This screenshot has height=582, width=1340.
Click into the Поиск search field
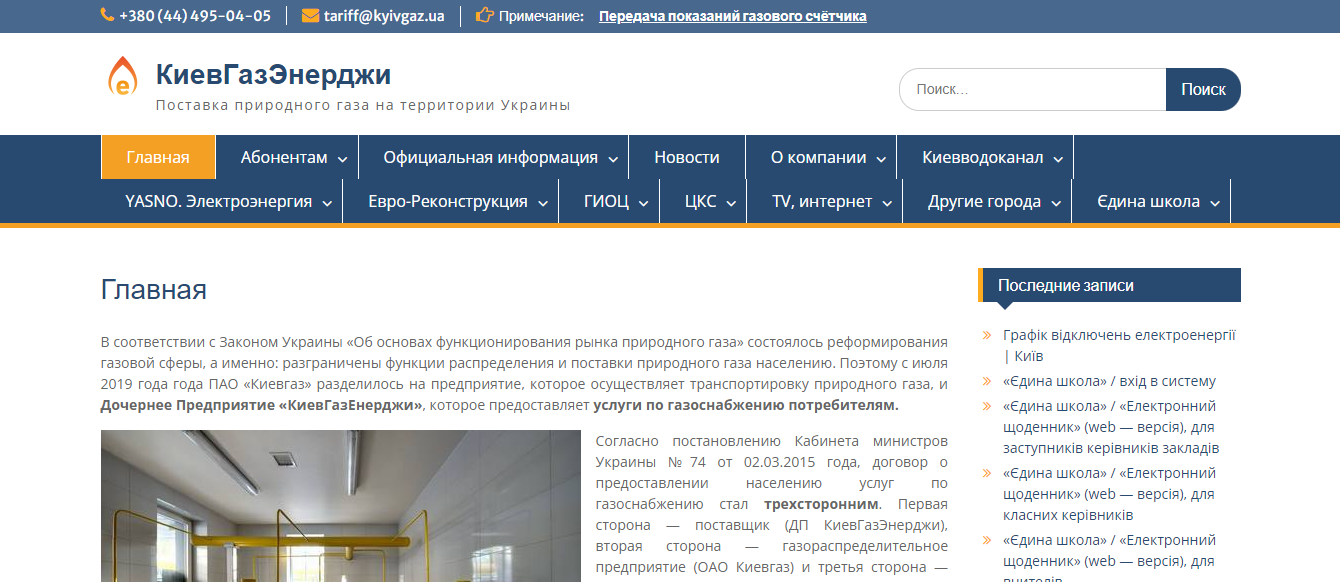tap(1033, 89)
